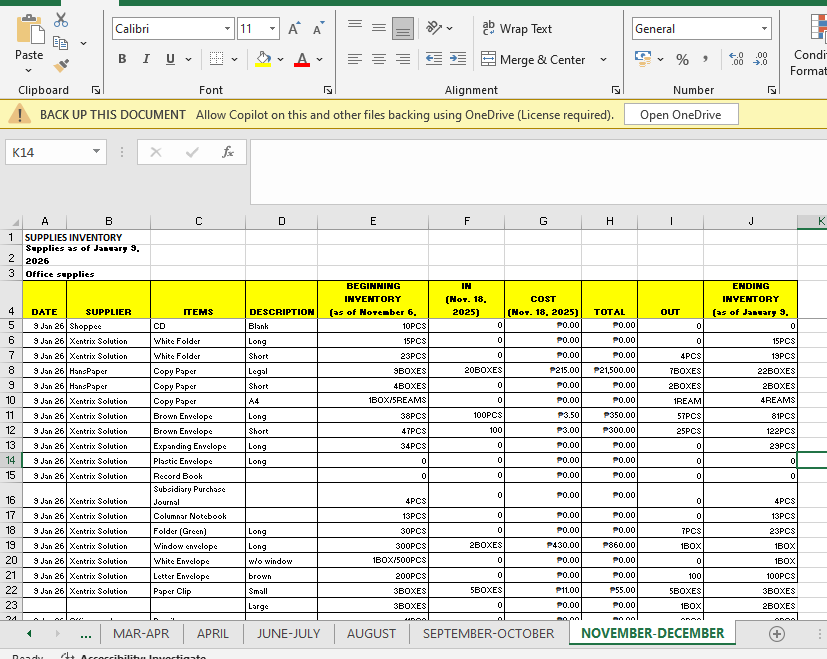Click the Insert Function fx icon

[x=228, y=152]
